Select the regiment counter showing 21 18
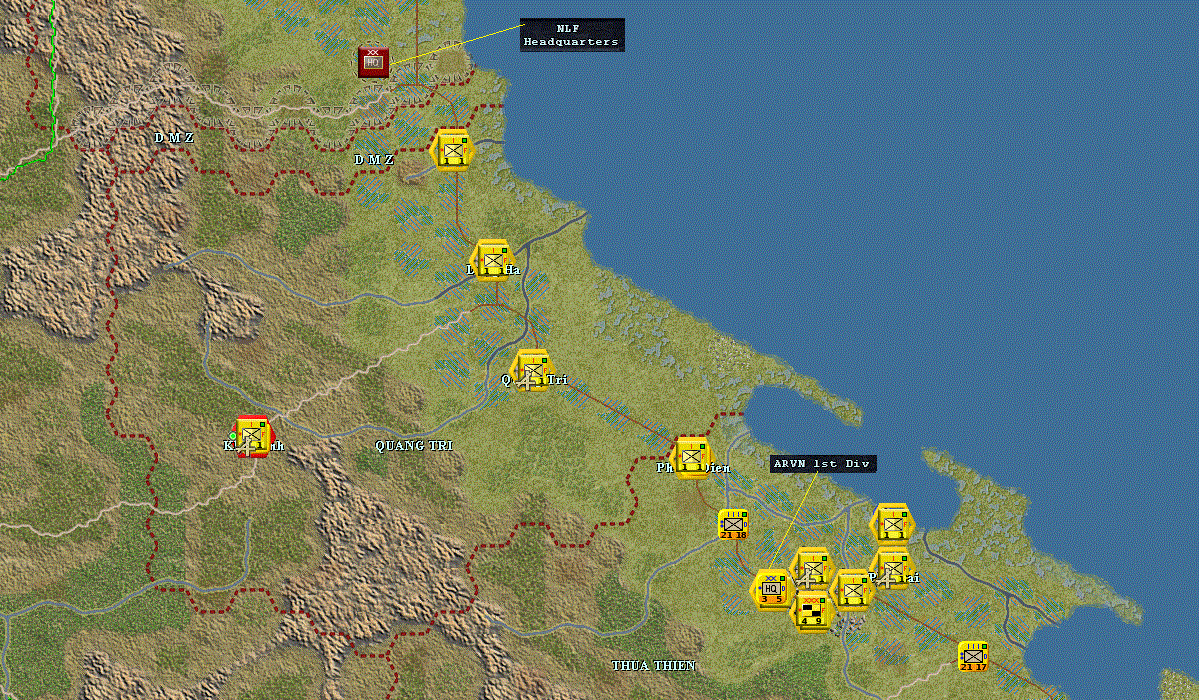 pos(733,525)
